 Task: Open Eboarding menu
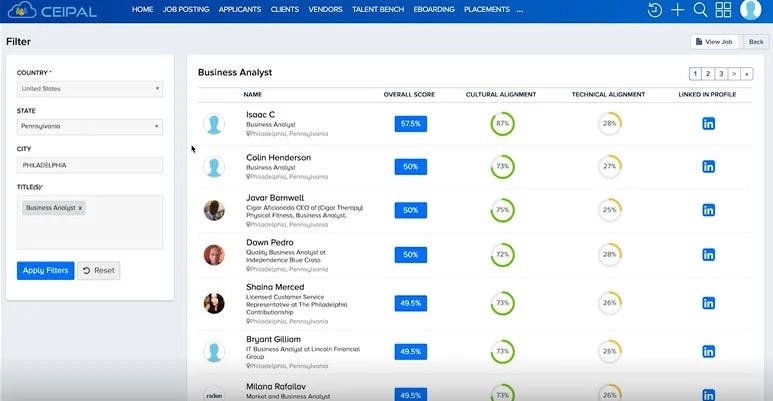(434, 9)
